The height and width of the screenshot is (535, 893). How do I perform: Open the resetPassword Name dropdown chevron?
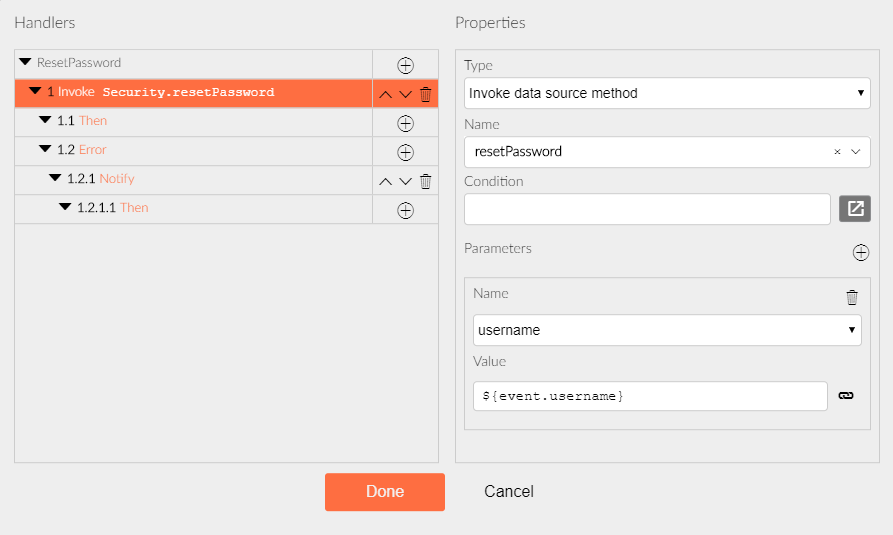click(855, 152)
